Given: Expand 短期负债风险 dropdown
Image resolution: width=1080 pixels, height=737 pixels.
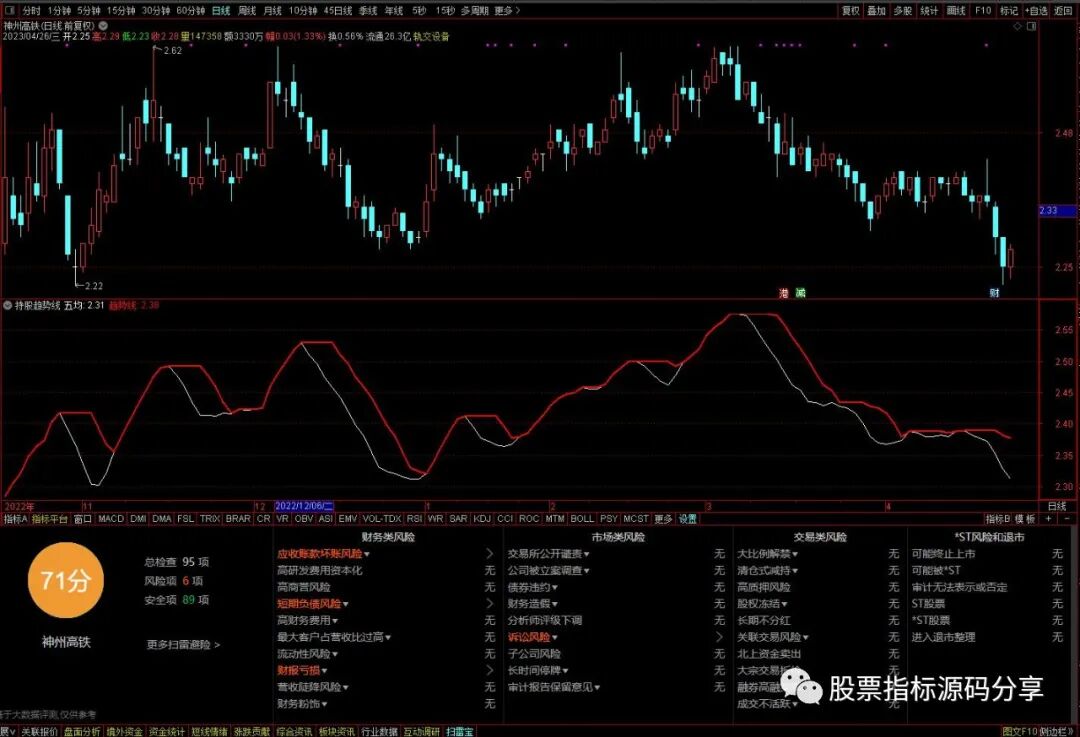Looking at the screenshot, I should (346, 604).
